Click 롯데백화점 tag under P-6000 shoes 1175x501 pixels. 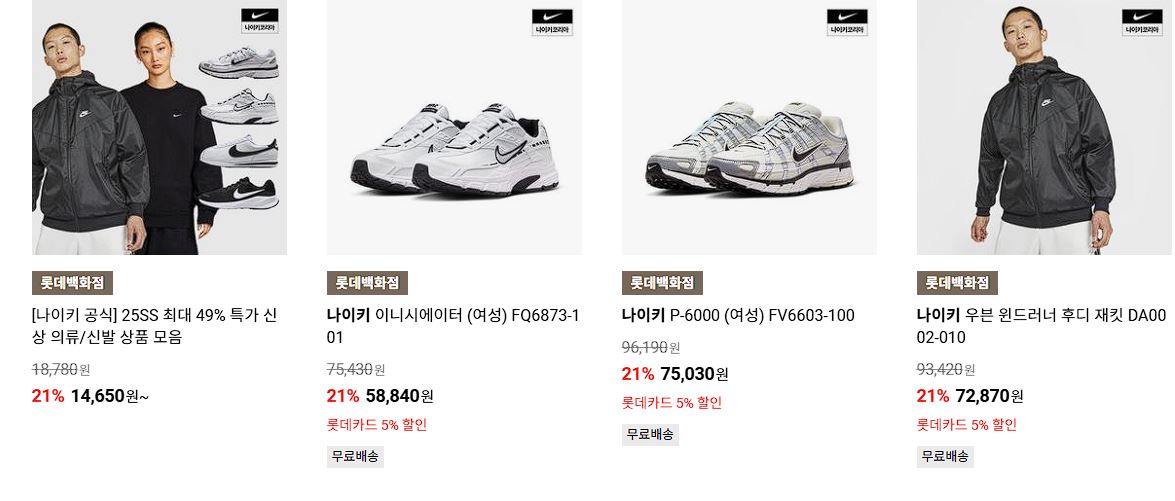pyautogui.click(x=662, y=283)
